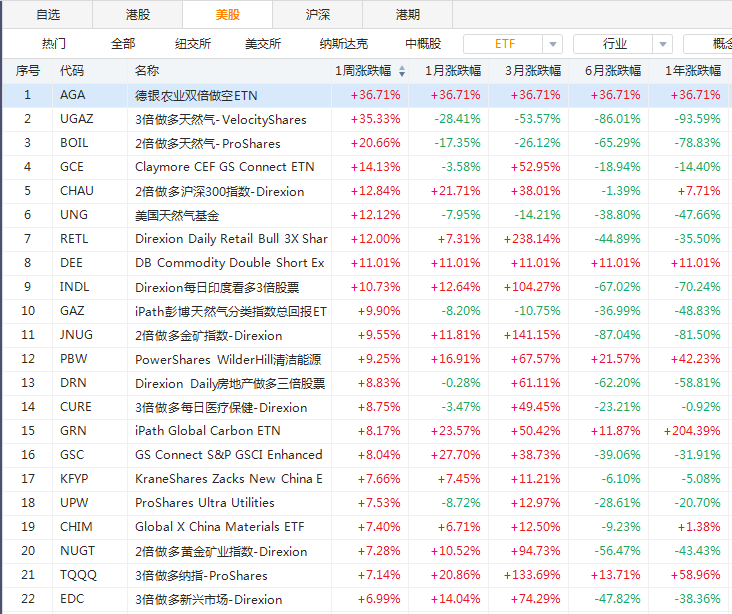Open DB Commodity Double Short name
The image size is (732, 614).
pos(229,263)
